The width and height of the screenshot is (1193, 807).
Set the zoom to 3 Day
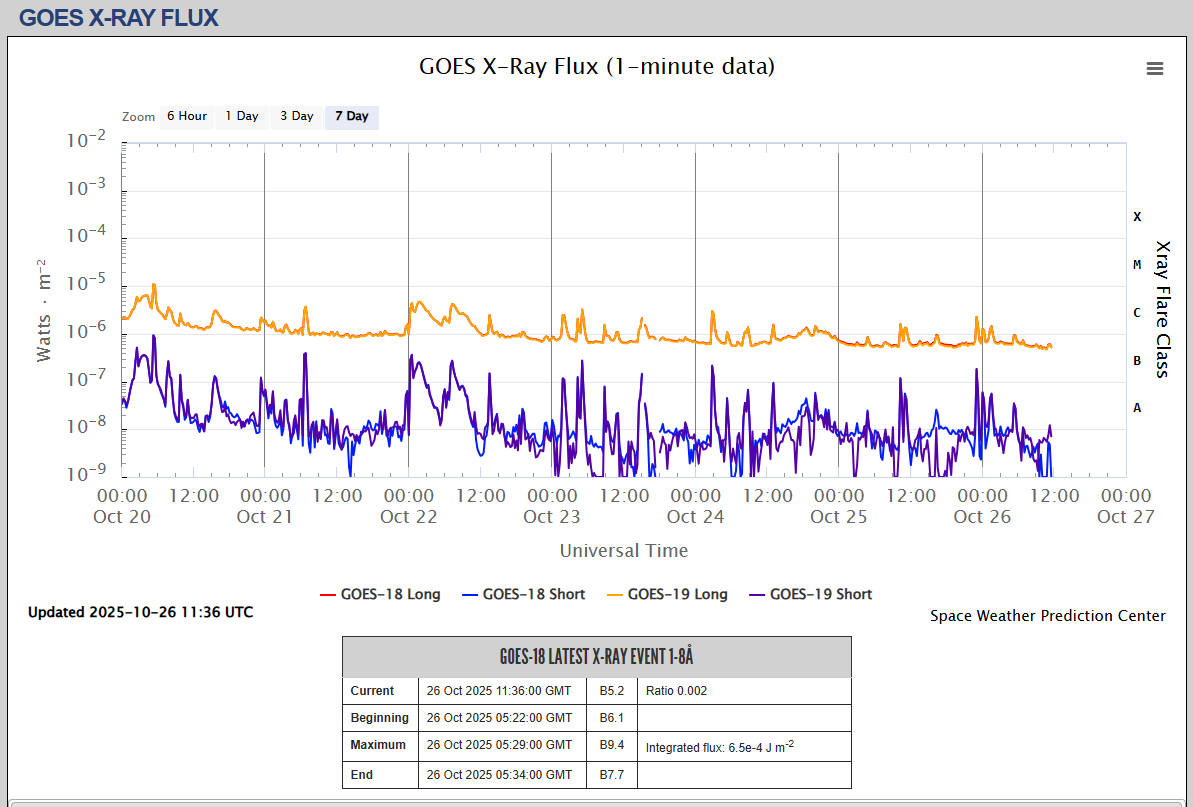click(x=296, y=117)
